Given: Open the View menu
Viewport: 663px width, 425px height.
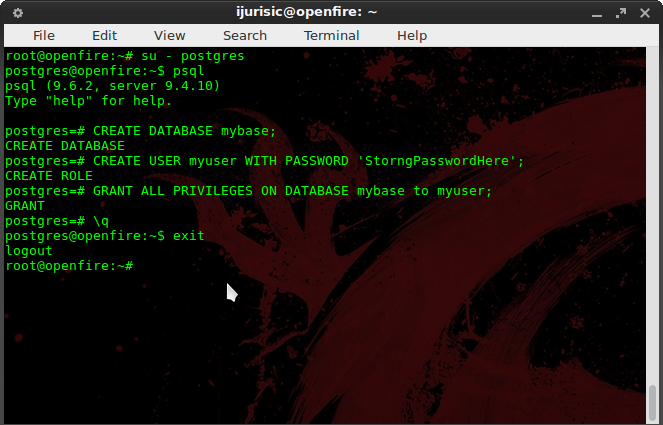Looking at the screenshot, I should point(170,36).
